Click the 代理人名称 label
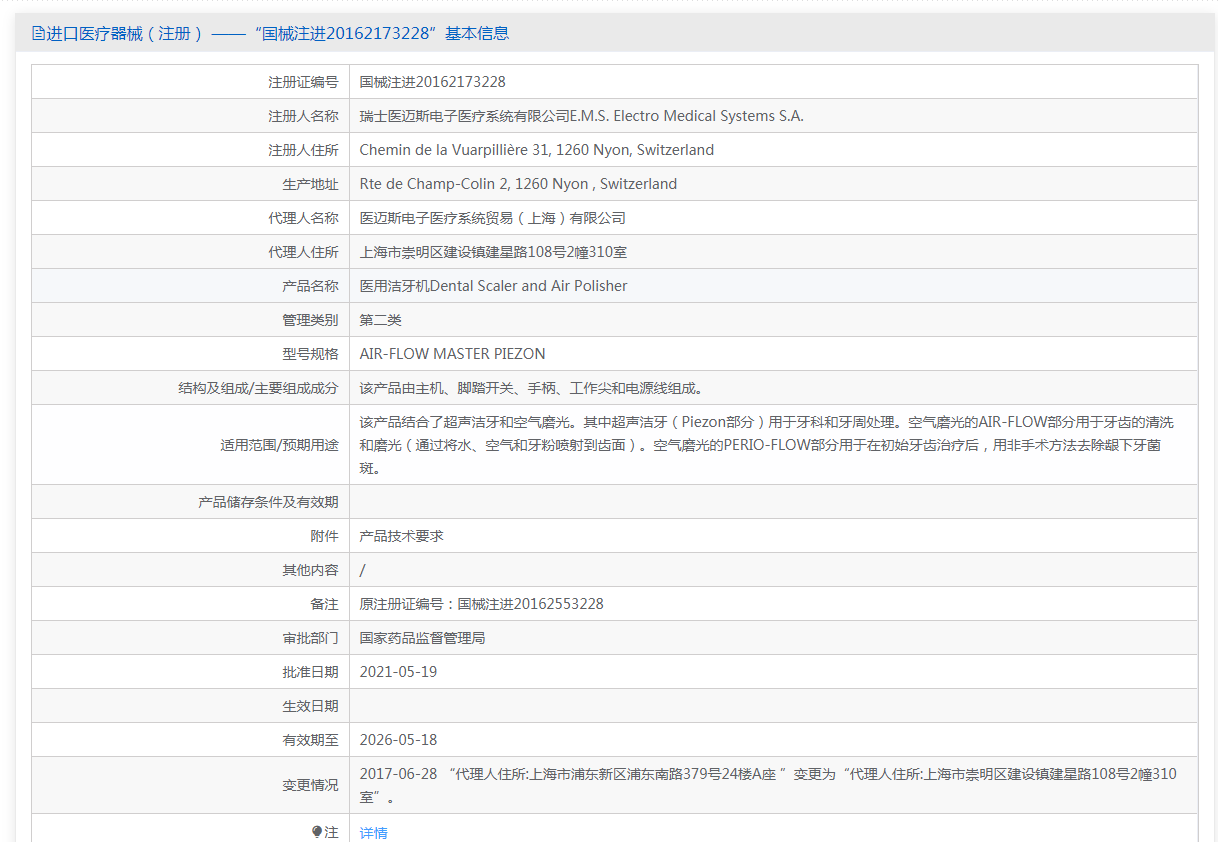Image resolution: width=1218 pixels, height=842 pixels. (303, 218)
